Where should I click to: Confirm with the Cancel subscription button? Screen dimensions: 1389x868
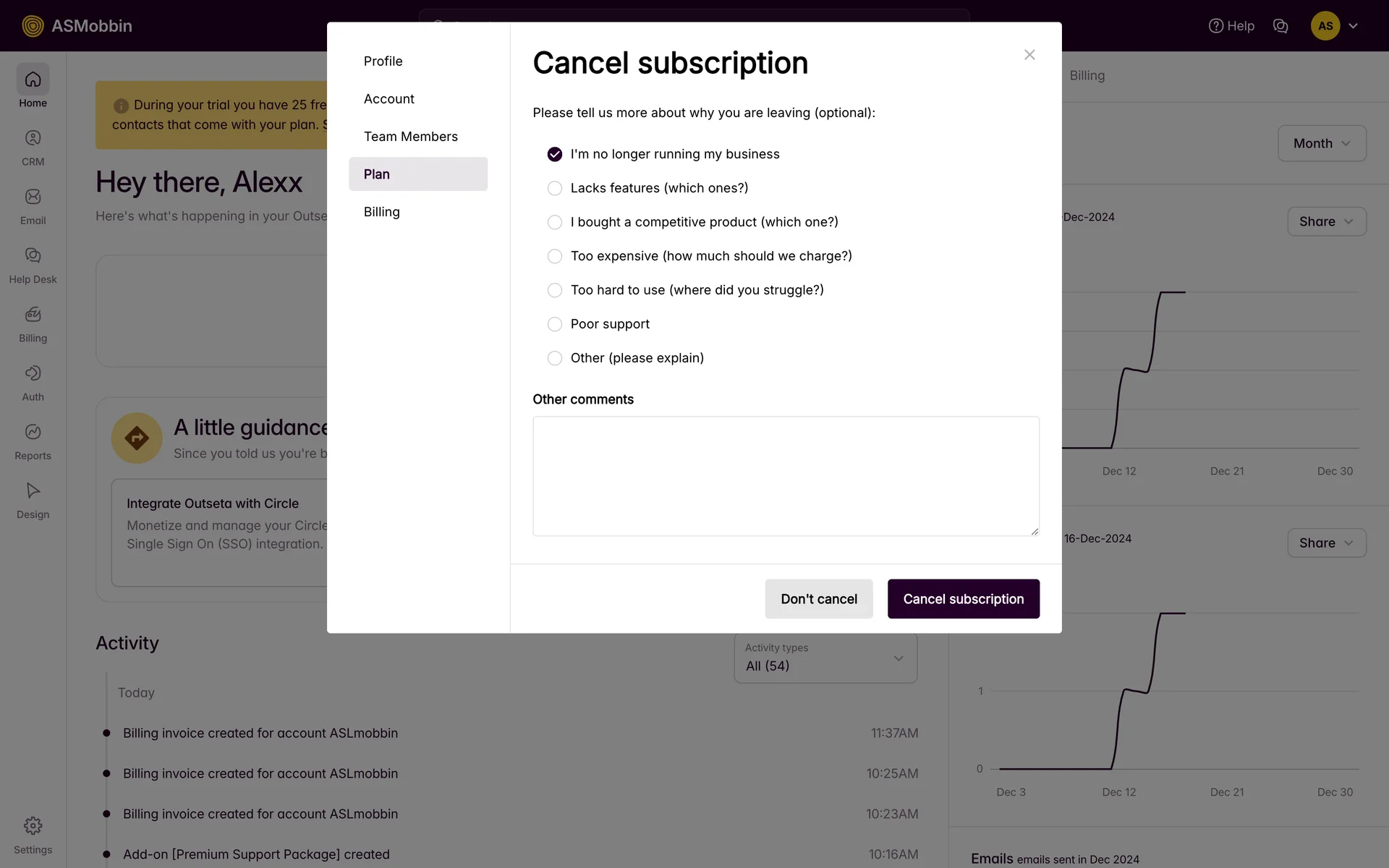(x=963, y=599)
